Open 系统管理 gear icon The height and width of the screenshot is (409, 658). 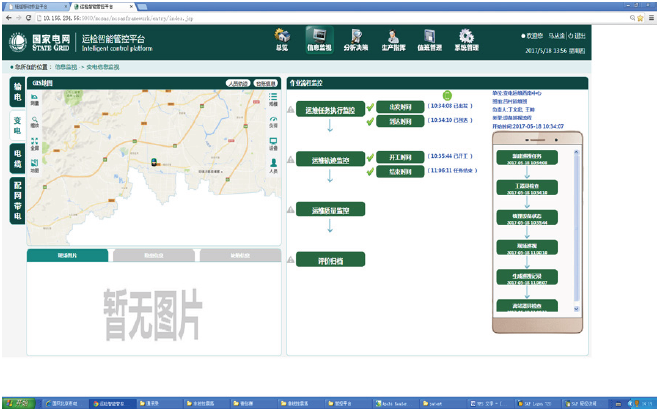click(464, 38)
